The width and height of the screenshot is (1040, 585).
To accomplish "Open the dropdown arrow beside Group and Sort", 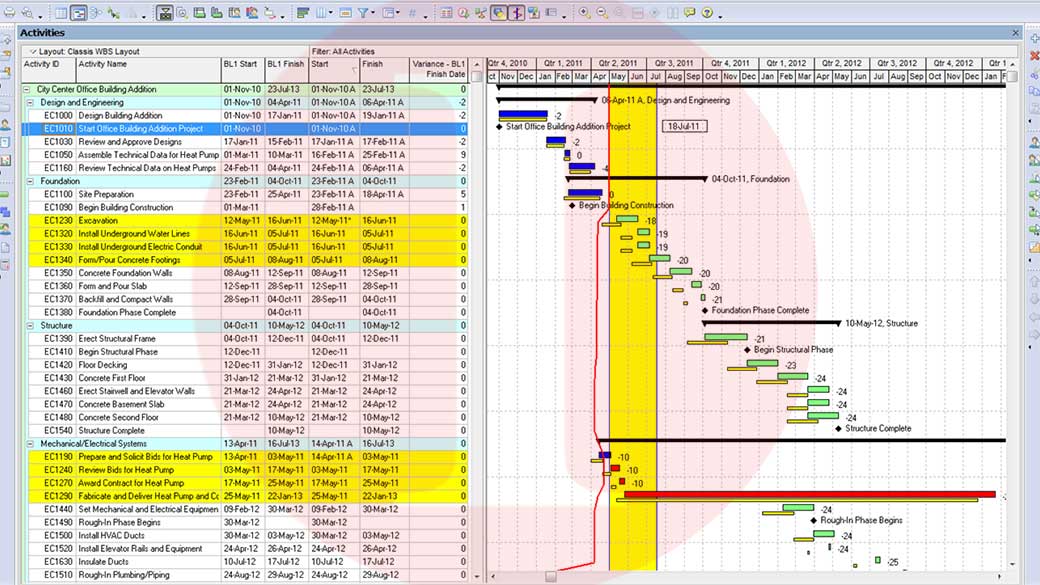I will click(399, 13).
